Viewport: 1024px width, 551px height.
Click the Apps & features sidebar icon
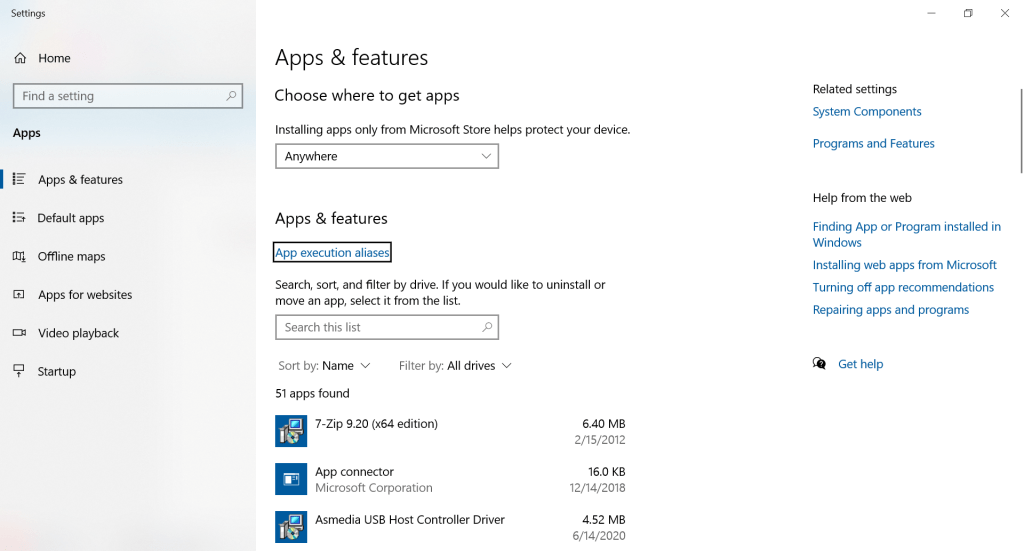(19, 180)
